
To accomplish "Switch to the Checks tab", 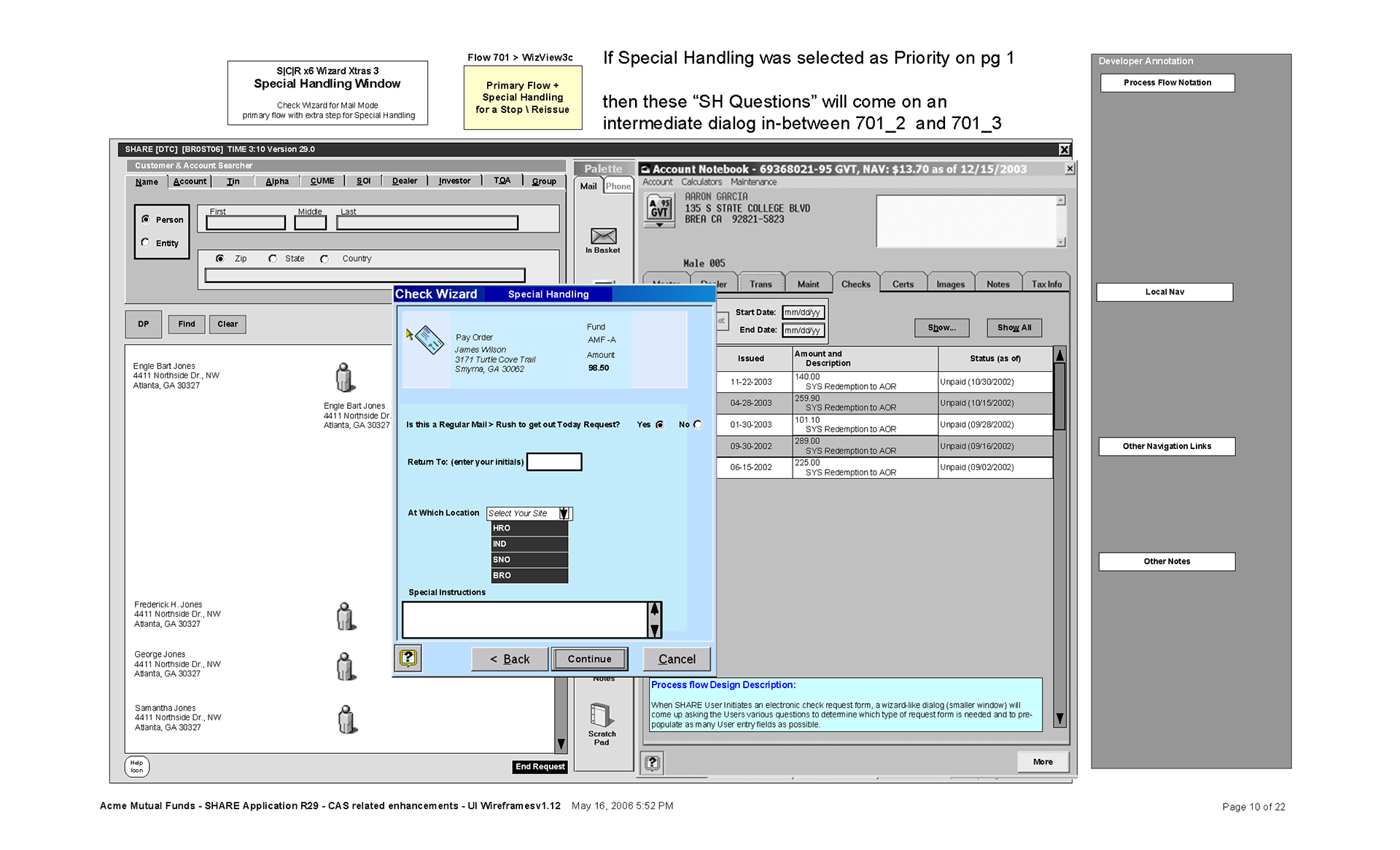I will pyautogui.click(x=855, y=284).
